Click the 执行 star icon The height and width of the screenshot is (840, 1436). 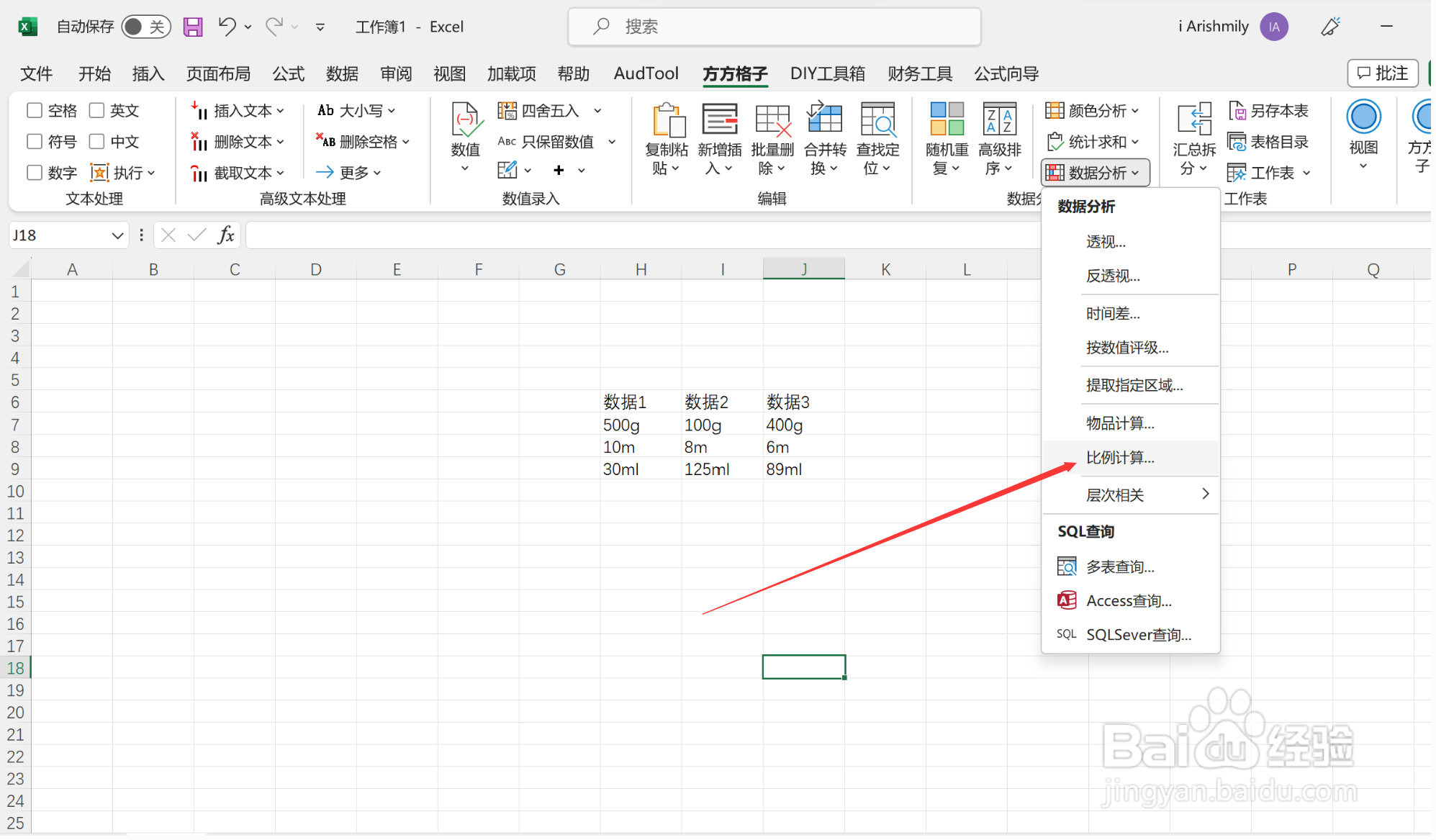[x=99, y=173]
